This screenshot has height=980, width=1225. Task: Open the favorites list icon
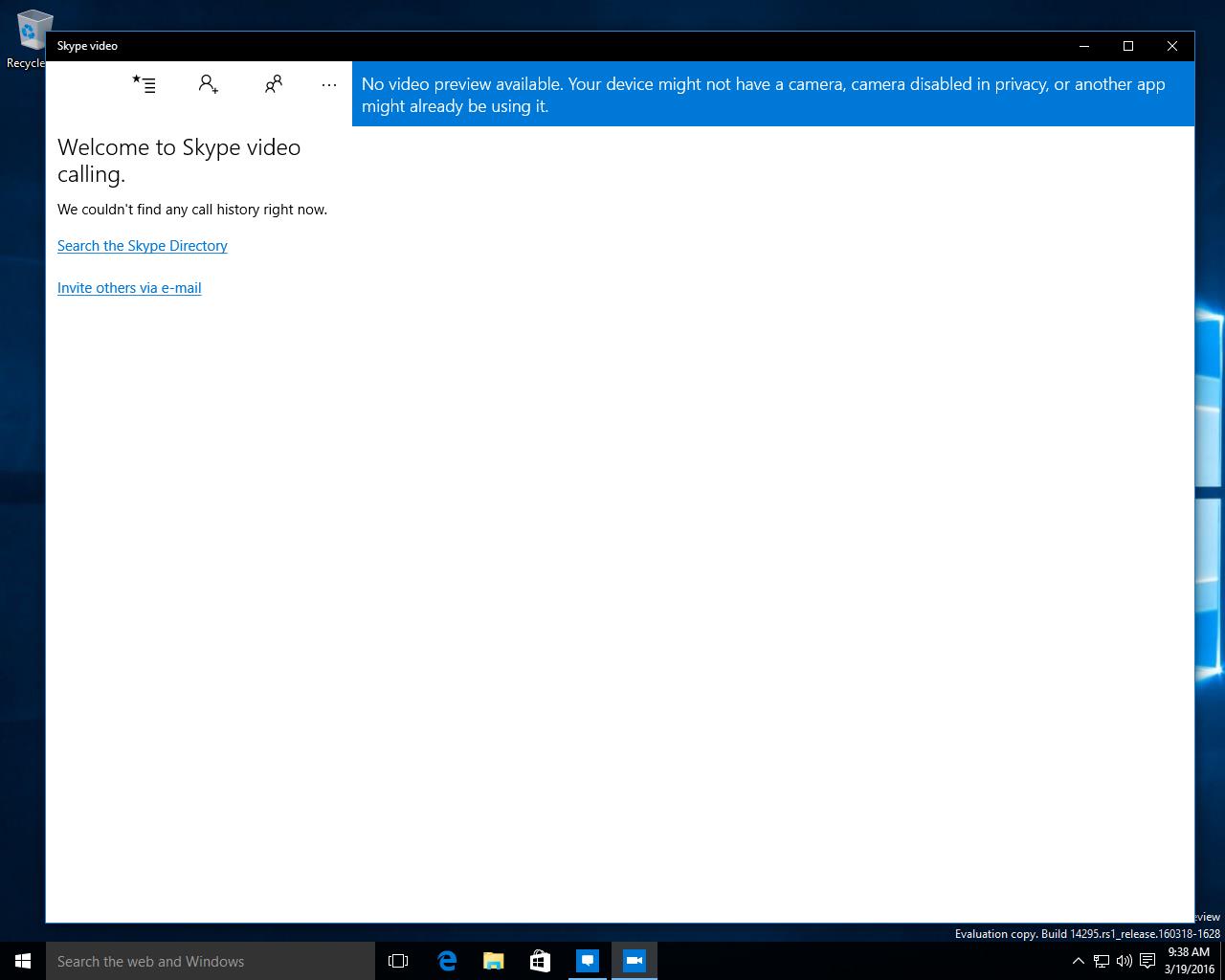pos(144,84)
